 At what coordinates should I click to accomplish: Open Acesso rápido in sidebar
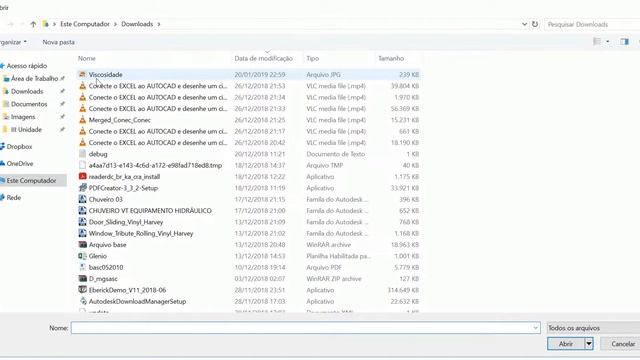[x=27, y=66]
